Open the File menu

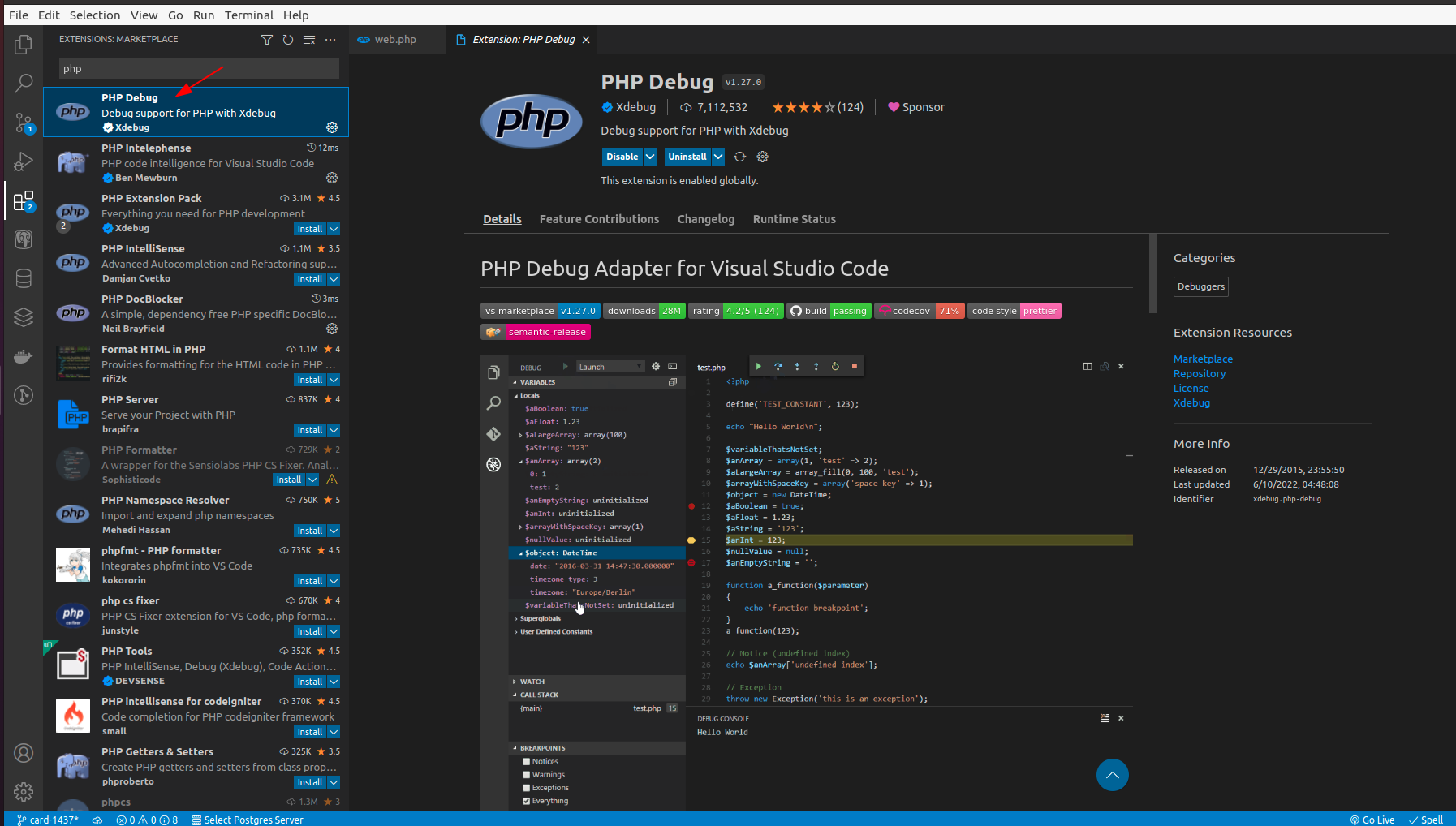point(19,15)
